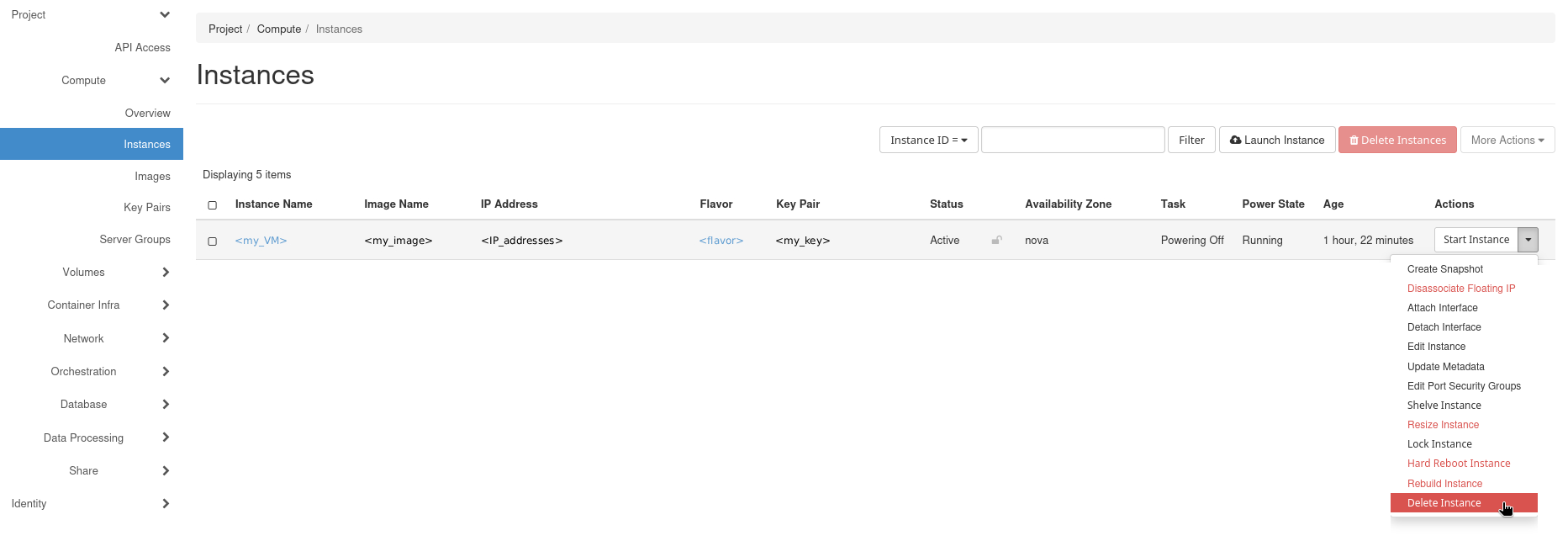This screenshot has width=1568, height=541.
Task: Check the my_VM row checkbox
Action: click(x=213, y=241)
